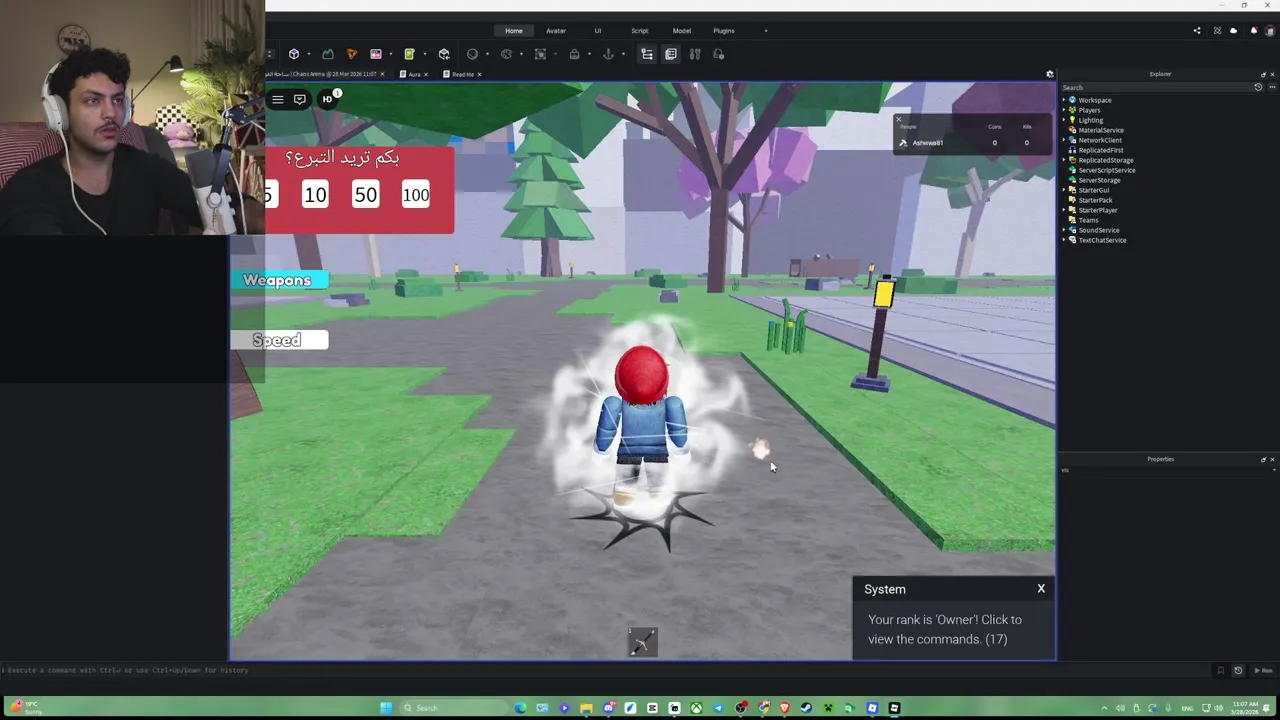Image resolution: width=1280 pixels, height=720 pixels.
Task: Select ServerStorage in Explorer
Action: point(1099,180)
